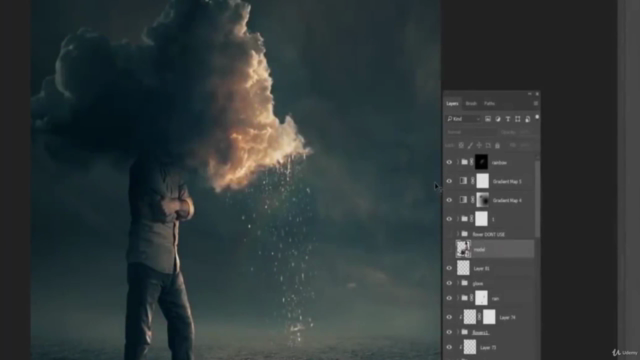This screenshot has height=360, width=640.
Task: Select the 'Layer 74' layer name
Action: pos(507,317)
